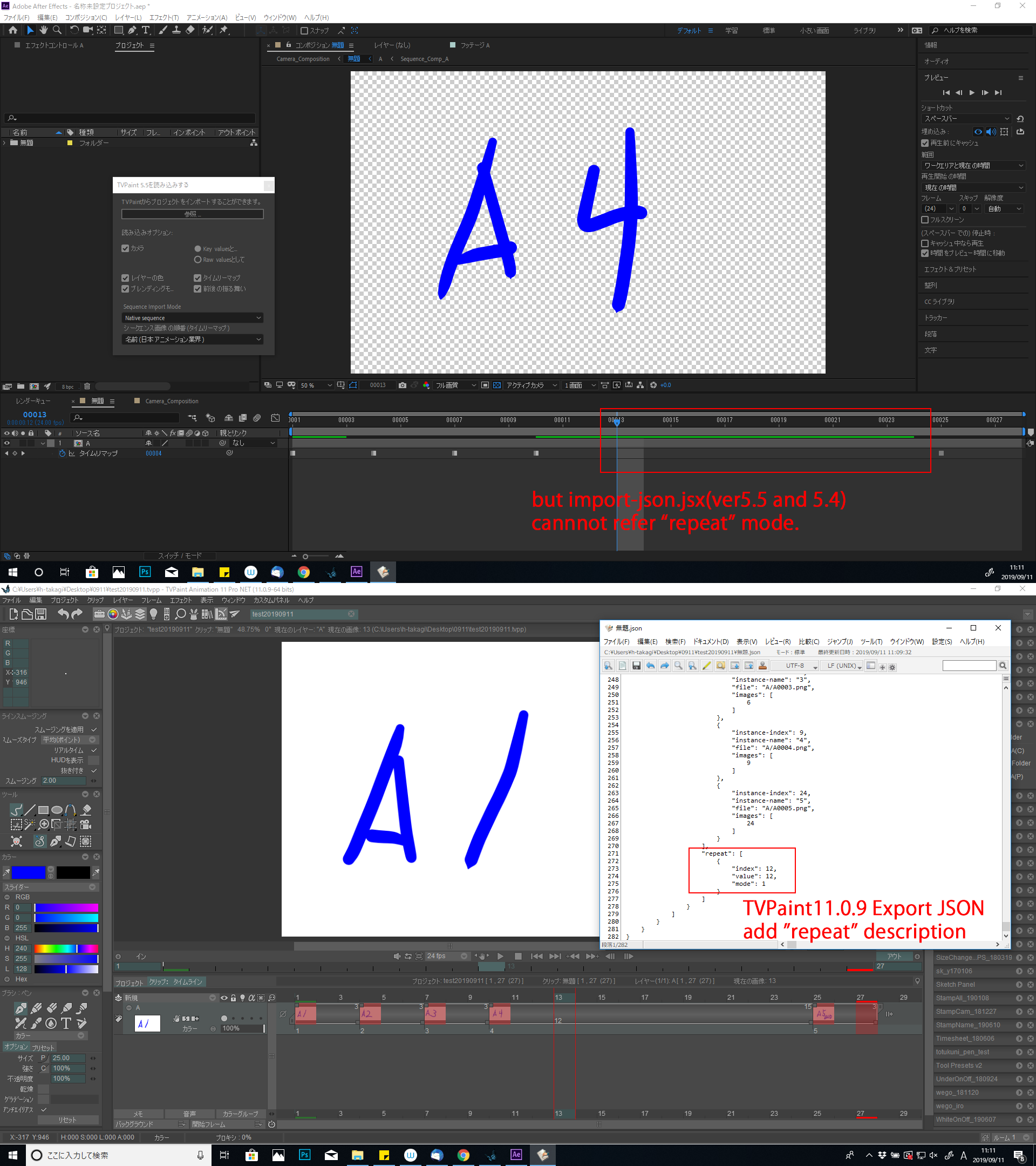Switch to エフェクトコントロール A tab
The image size is (1036, 1166).
coord(54,45)
